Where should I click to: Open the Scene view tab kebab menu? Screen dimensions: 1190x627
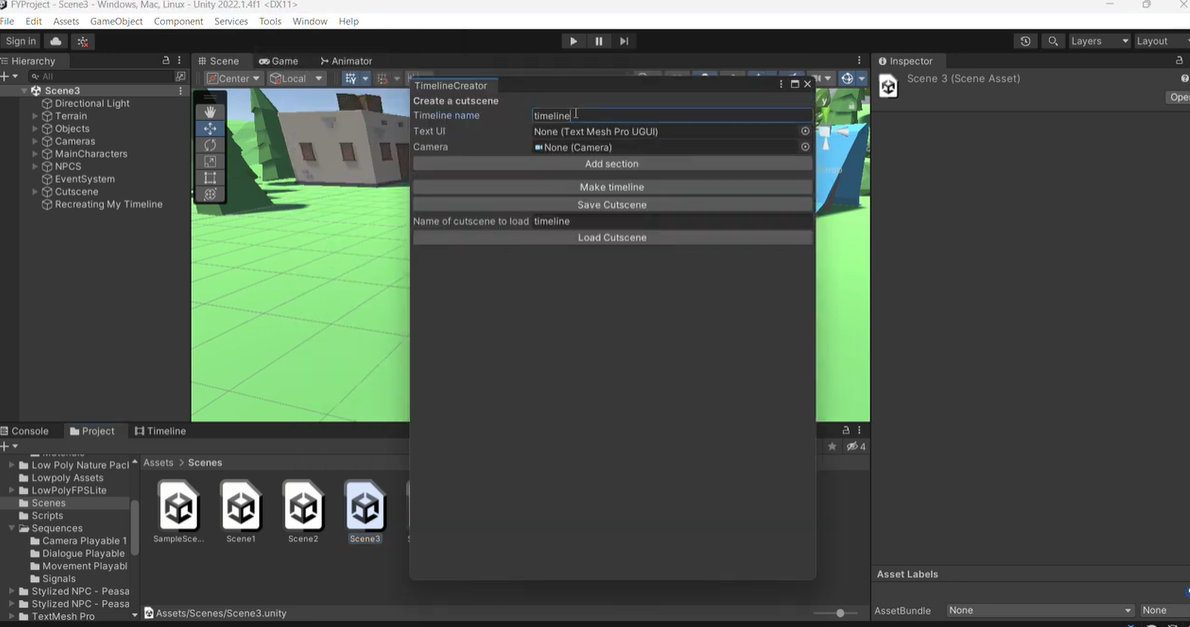point(859,60)
